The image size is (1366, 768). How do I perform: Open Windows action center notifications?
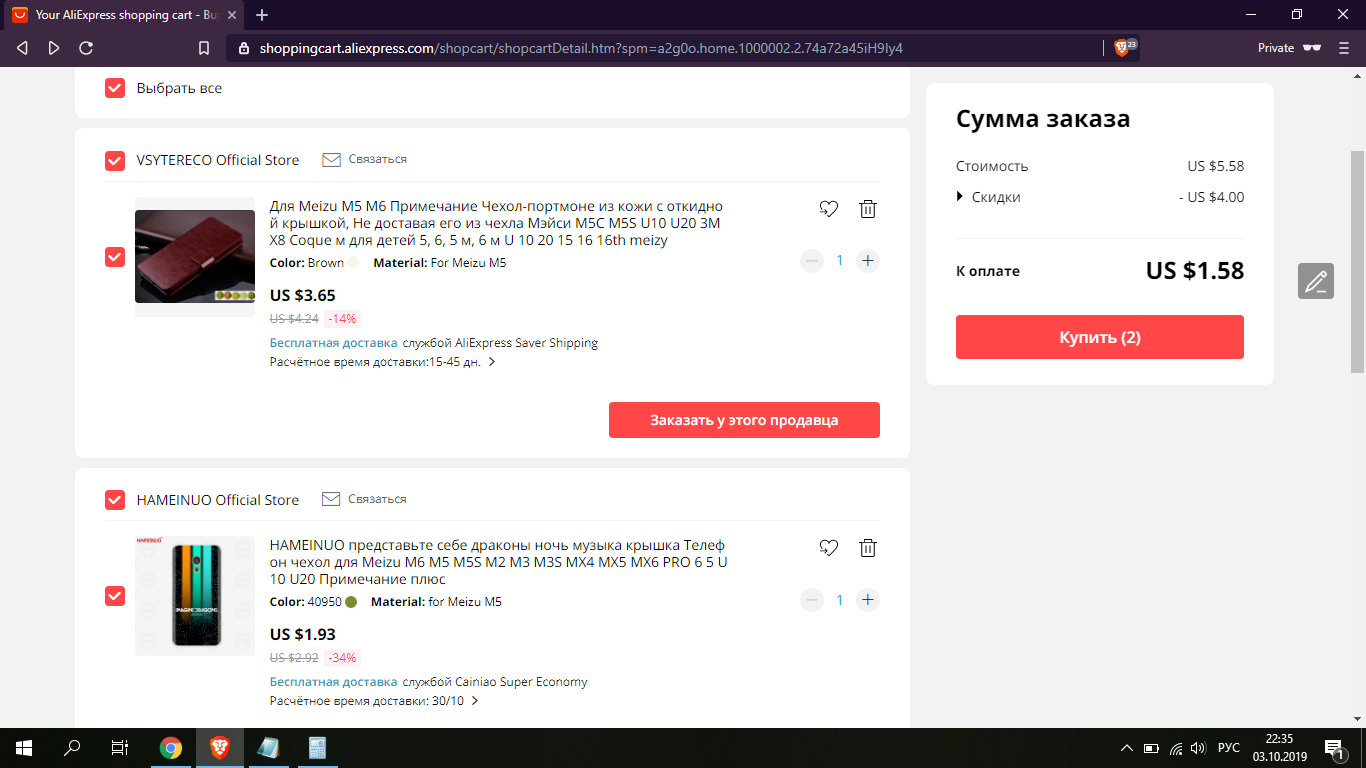[x=1334, y=748]
